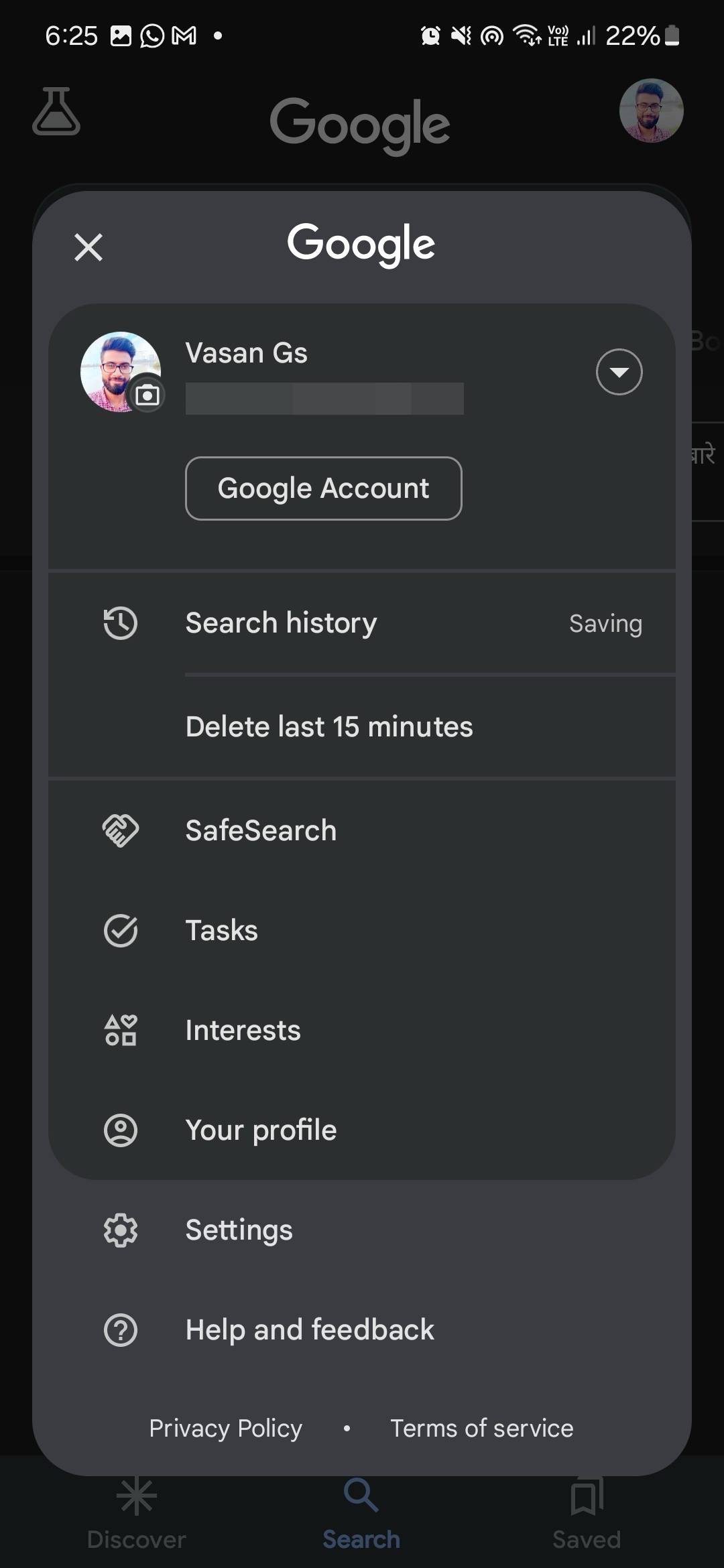Expand the account switcher dropdown arrow
Image resolution: width=724 pixels, height=1568 pixels.
pyautogui.click(x=619, y=372)
